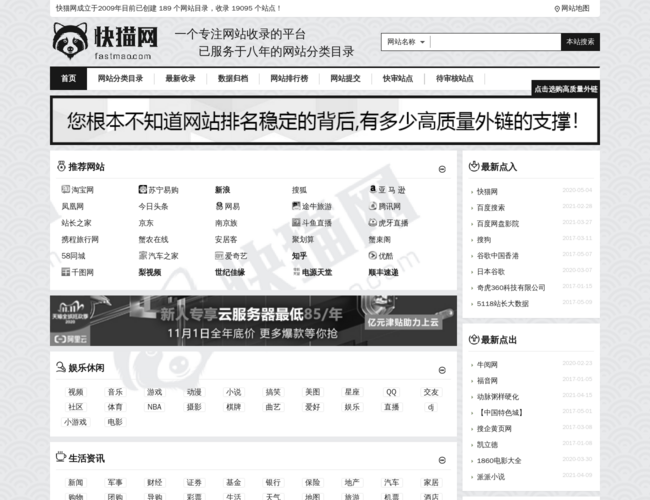Click the 途牛旅游 site icon
This screenshot has height=500, width=650.
296,206
